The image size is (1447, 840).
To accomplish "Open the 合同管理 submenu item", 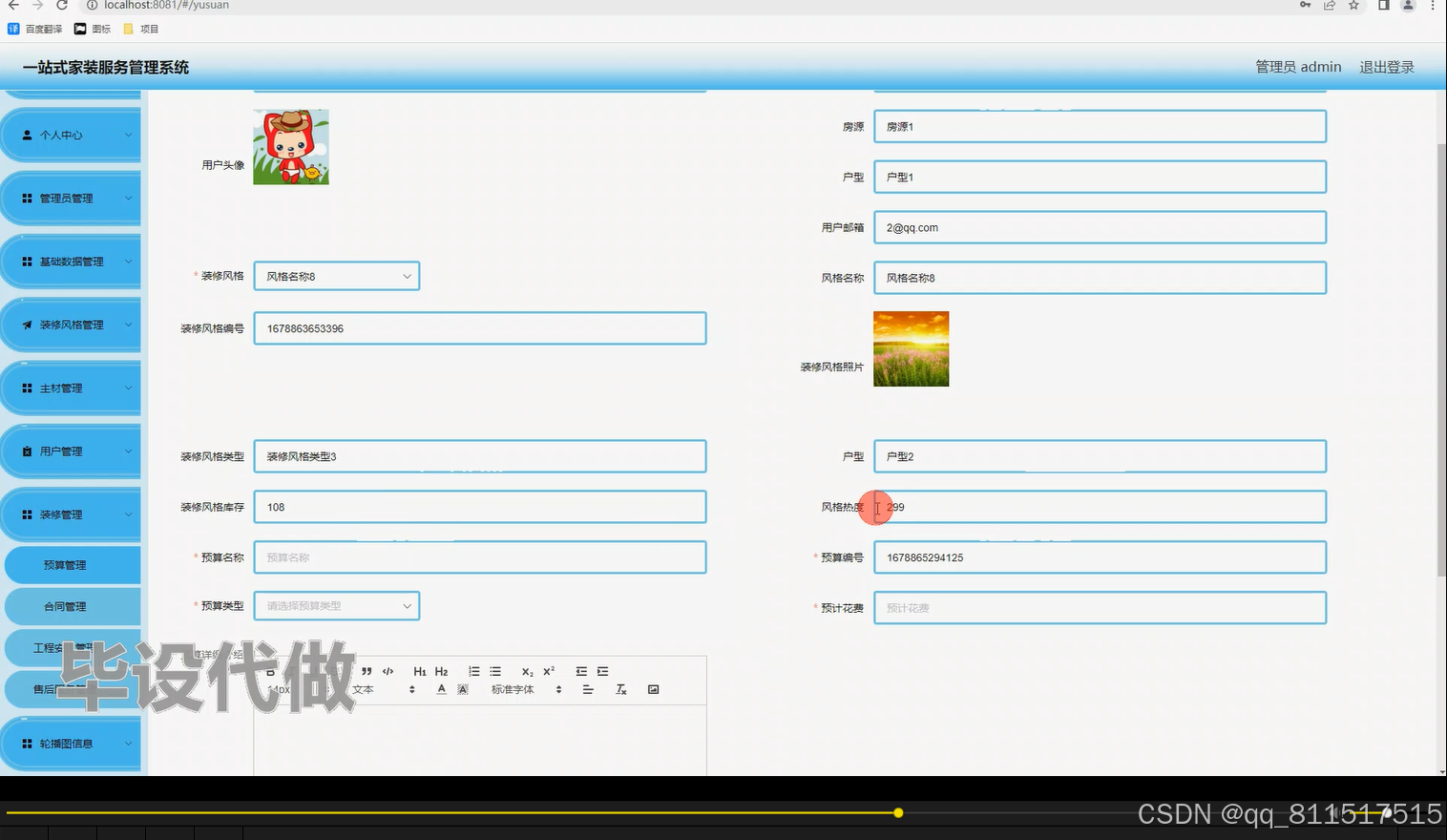I will pyautogui.click(x=73, y=606).
